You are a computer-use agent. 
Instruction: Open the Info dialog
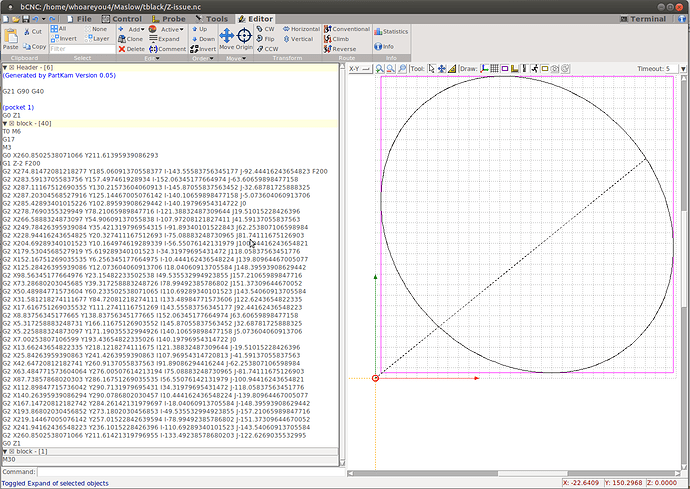pos(384,46)
